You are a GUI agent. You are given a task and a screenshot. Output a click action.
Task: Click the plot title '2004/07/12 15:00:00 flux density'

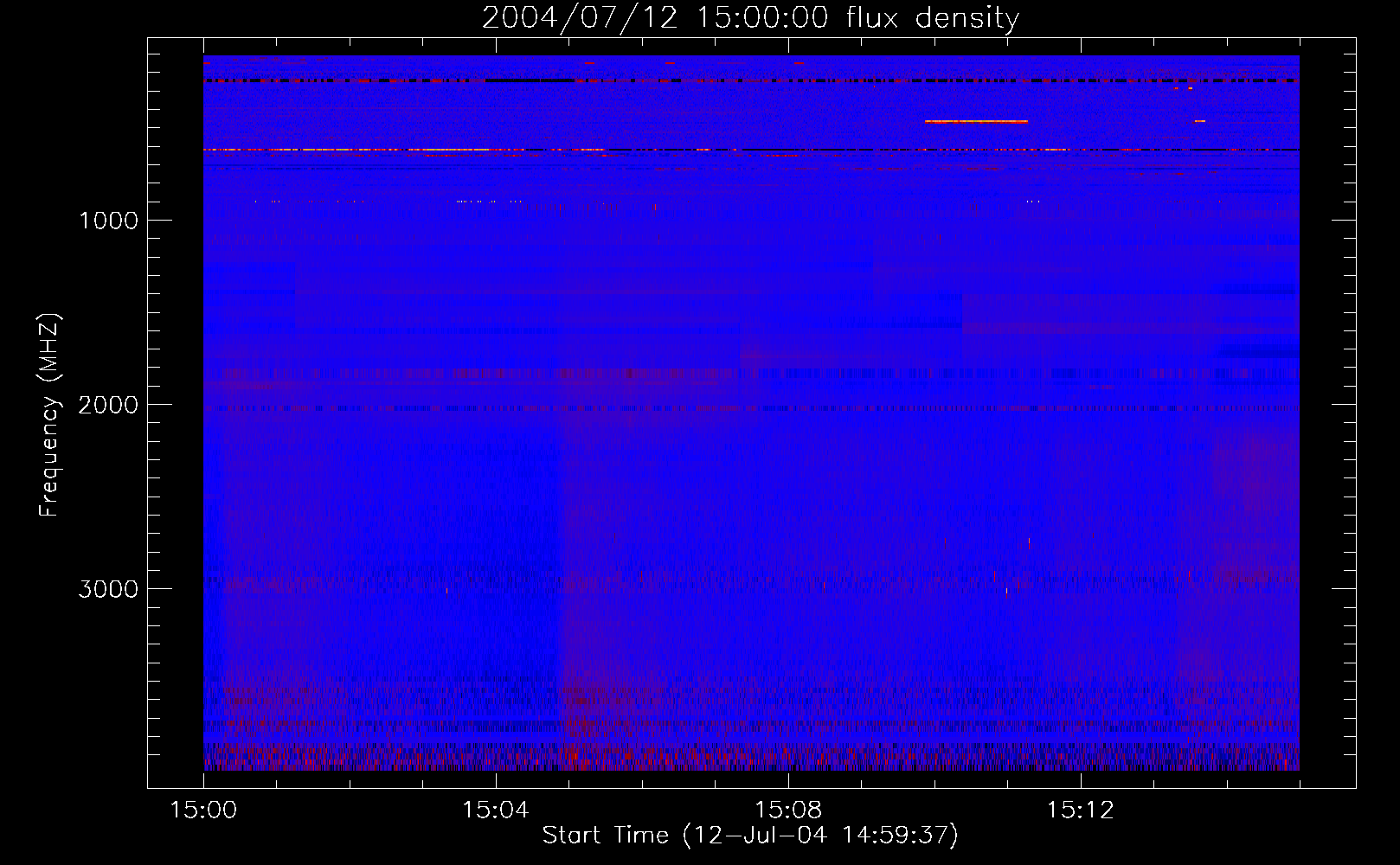[x=750, y=17]
